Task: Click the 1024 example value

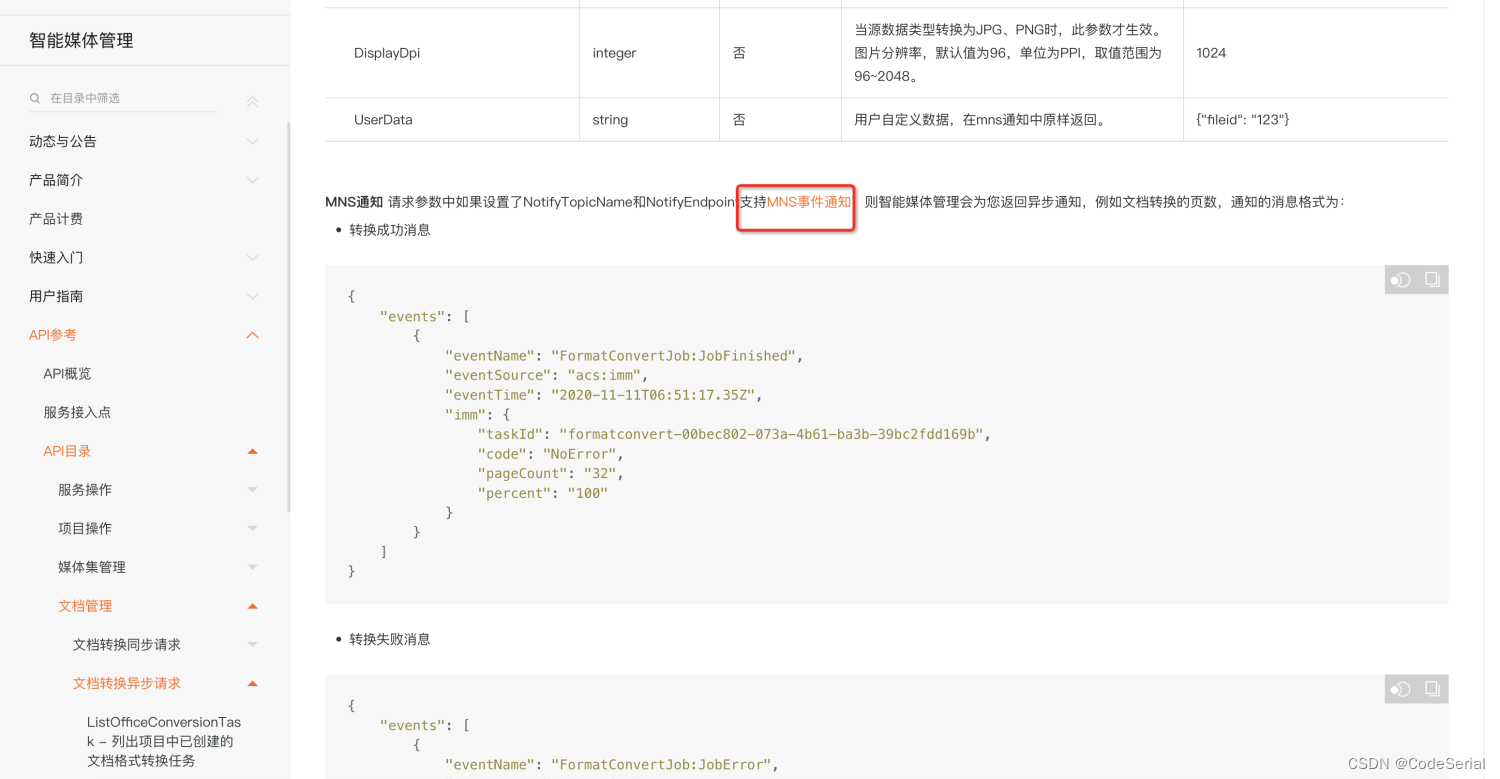Action: point(1211,53)
